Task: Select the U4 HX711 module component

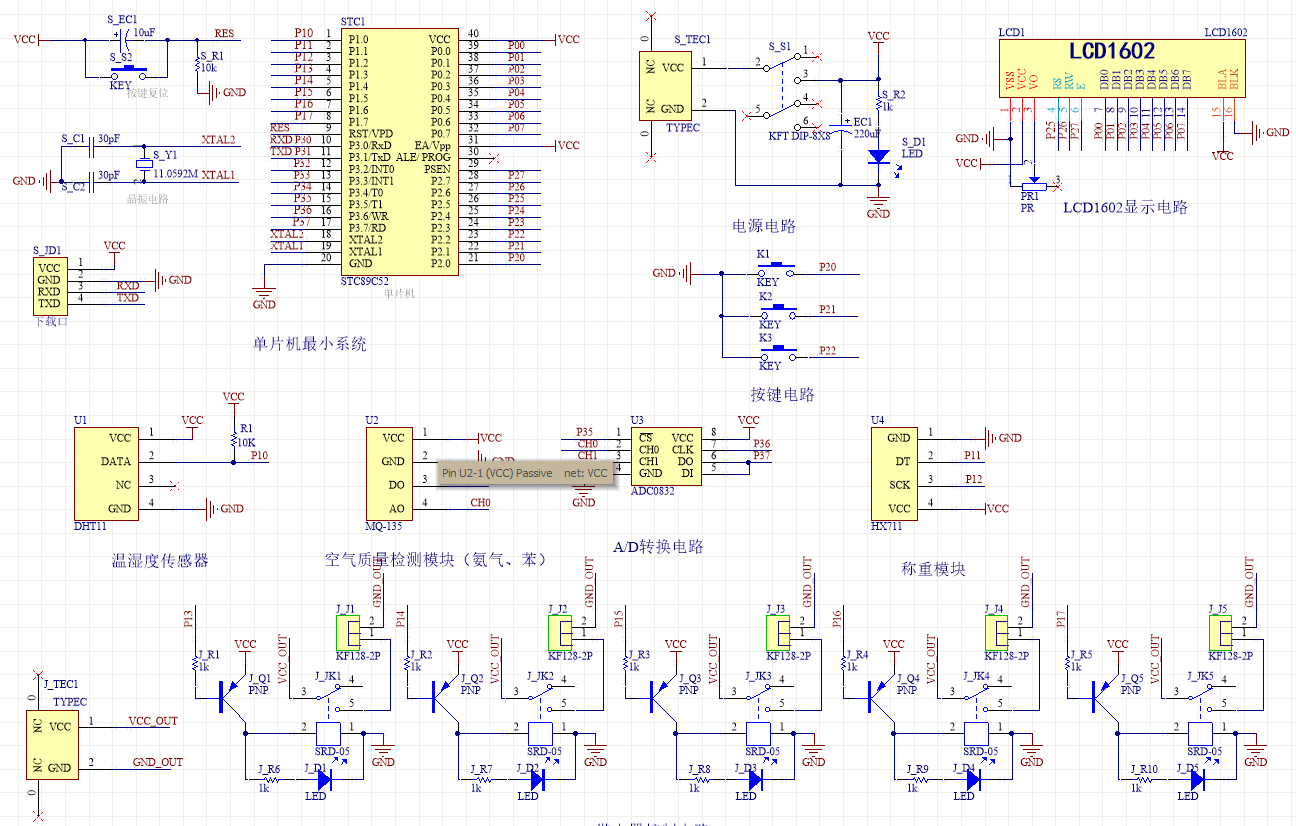Action: pyautogui.click(x=894, y=473)
